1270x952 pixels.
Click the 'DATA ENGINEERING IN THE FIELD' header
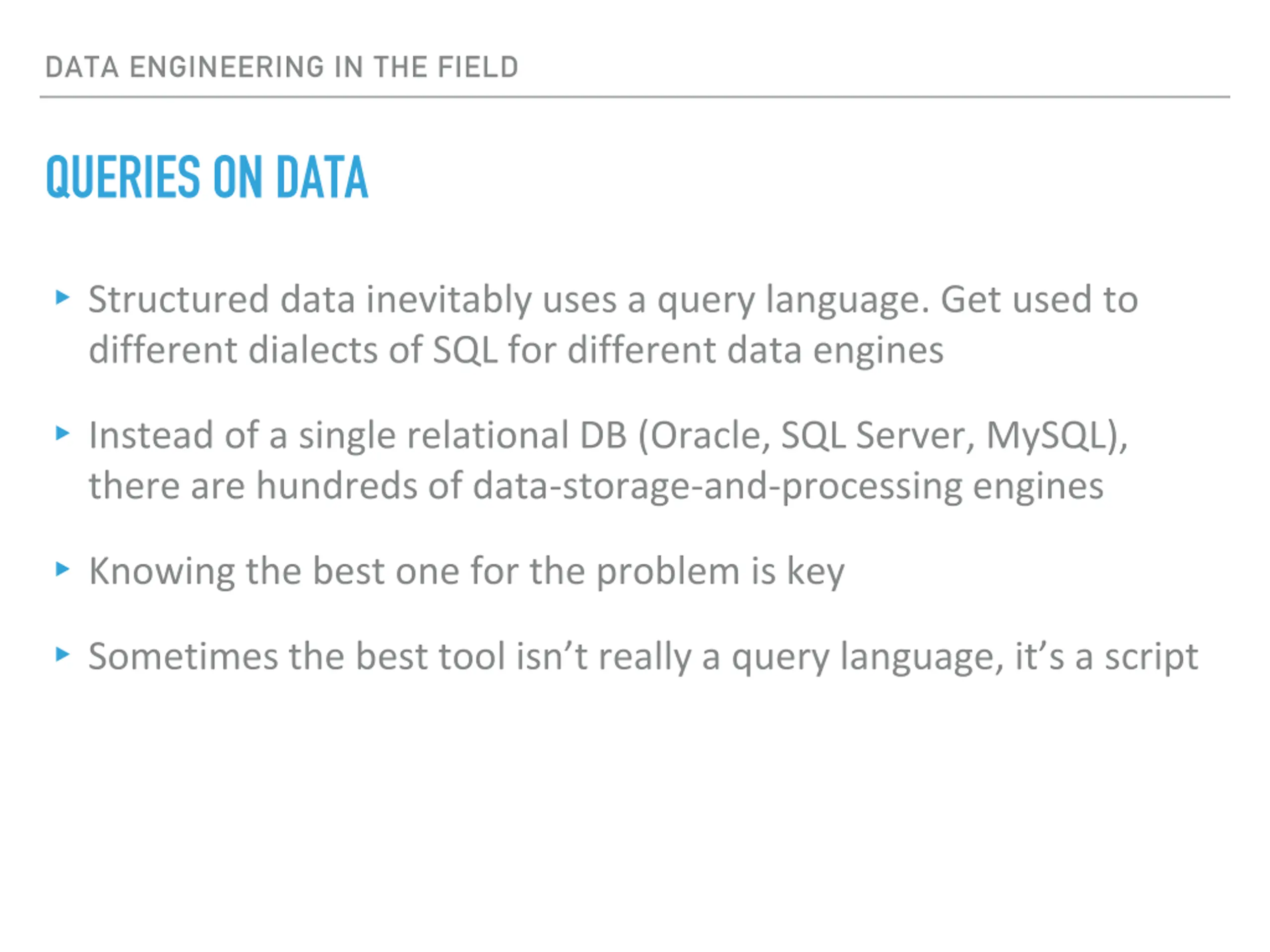pos(282,67)
